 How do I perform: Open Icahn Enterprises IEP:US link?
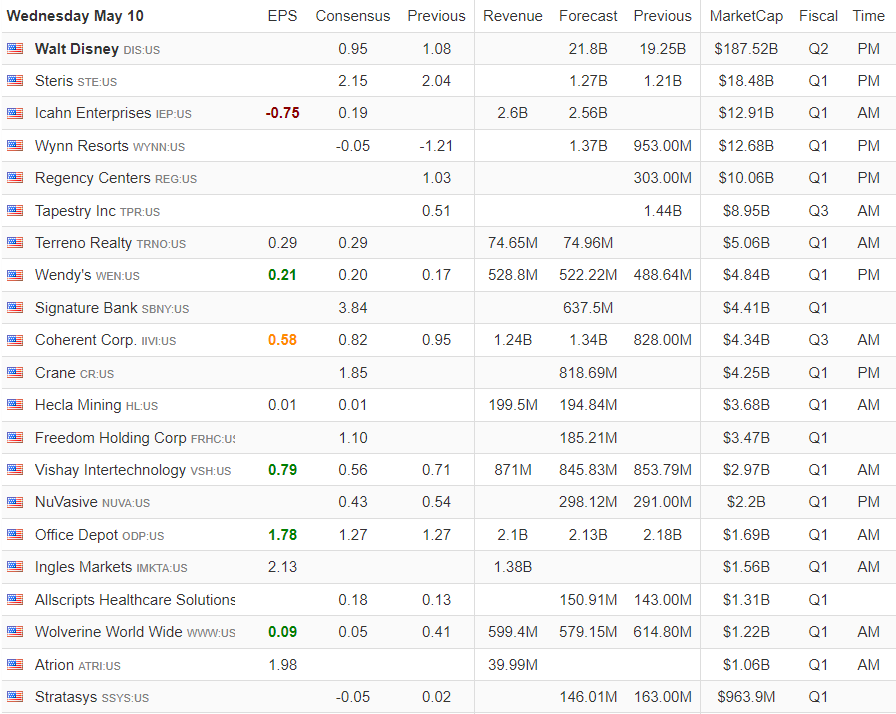113,113
